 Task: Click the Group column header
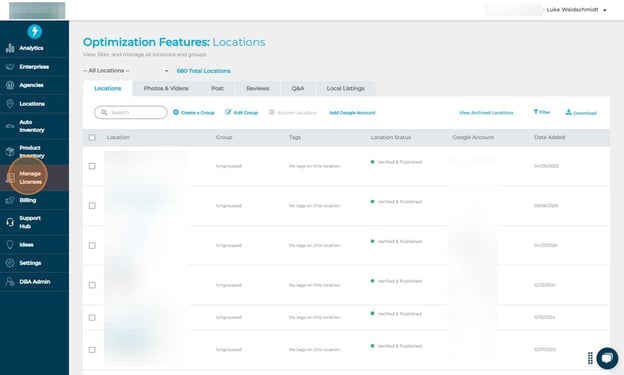pos(224,137)
